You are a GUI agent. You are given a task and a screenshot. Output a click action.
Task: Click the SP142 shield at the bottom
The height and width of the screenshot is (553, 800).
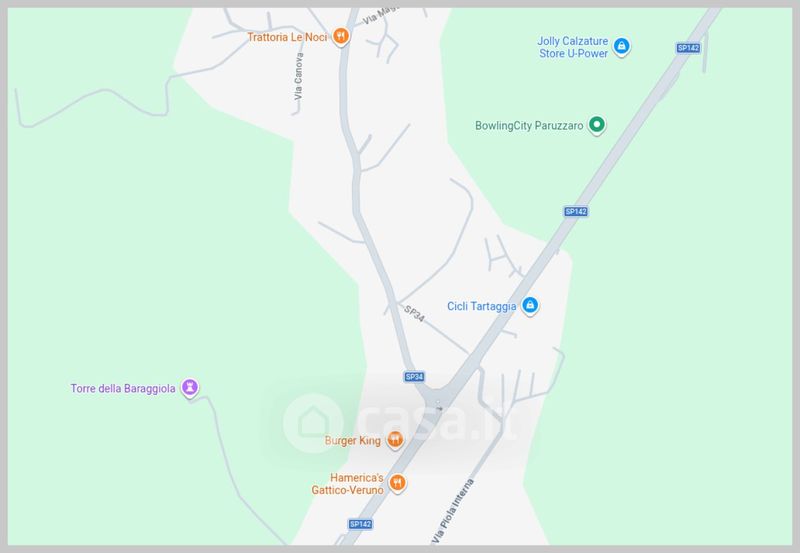click(360, 524)
